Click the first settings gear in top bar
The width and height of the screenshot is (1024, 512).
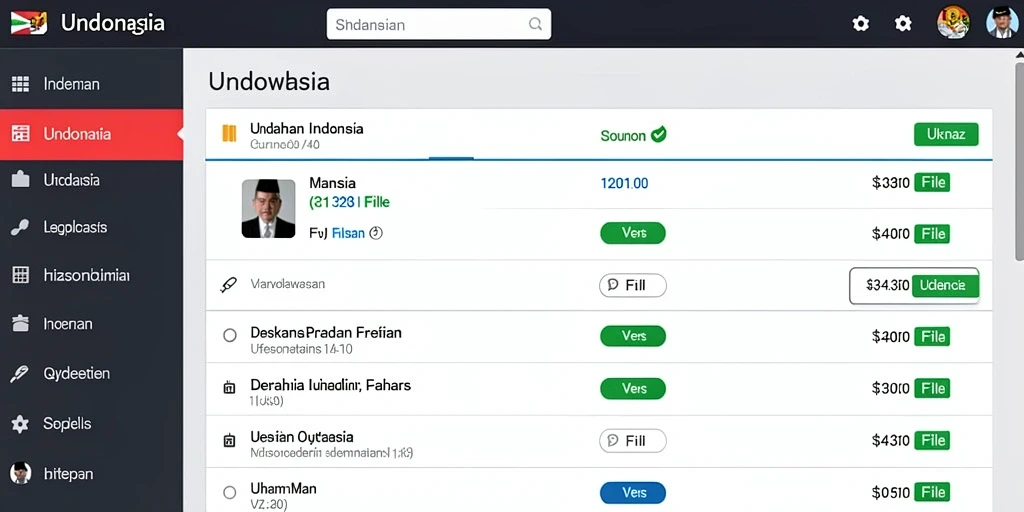(x=861, y=24)
